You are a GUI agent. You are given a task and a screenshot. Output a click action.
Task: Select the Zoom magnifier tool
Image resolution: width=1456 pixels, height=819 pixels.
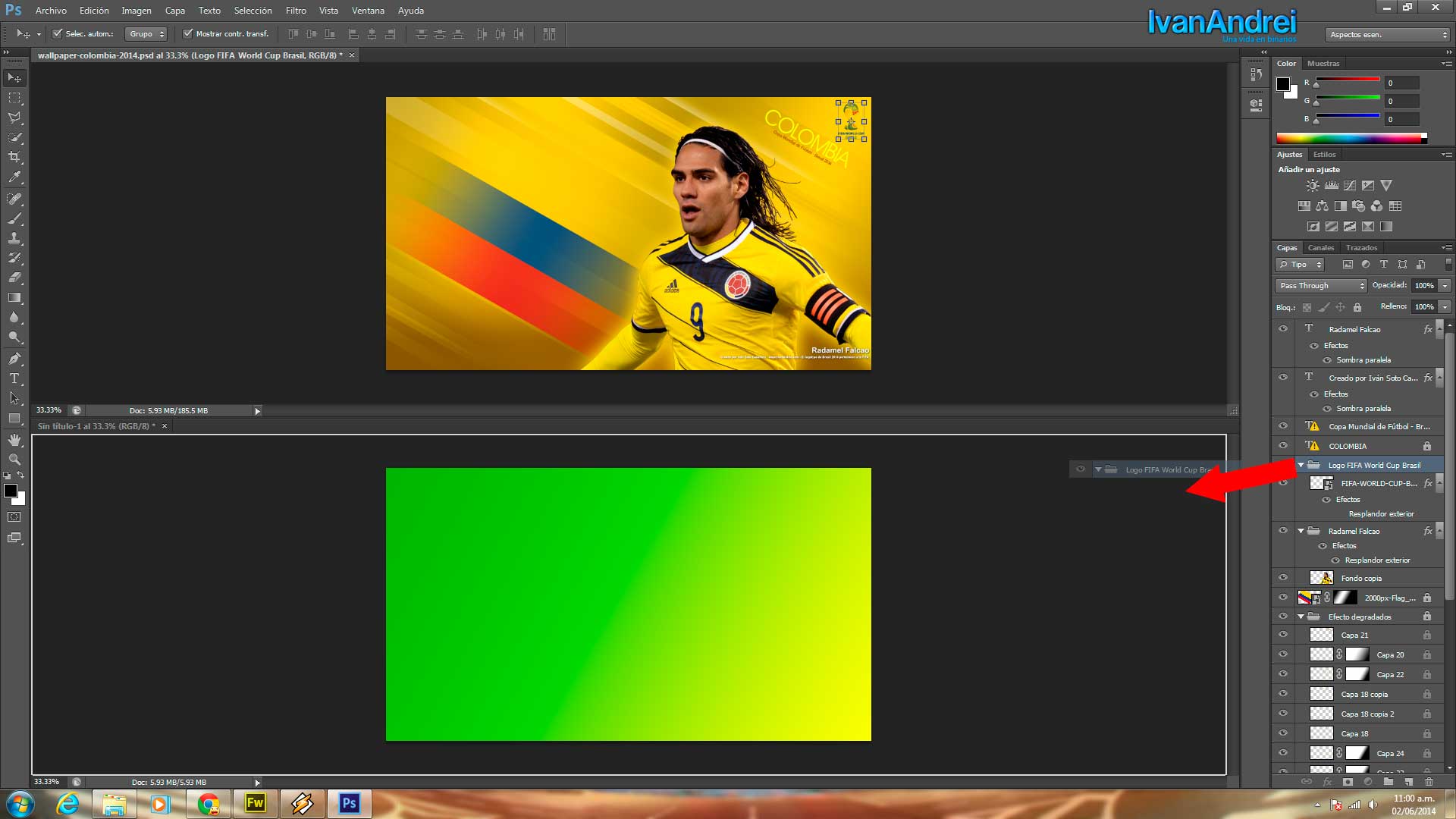point(14,460)
